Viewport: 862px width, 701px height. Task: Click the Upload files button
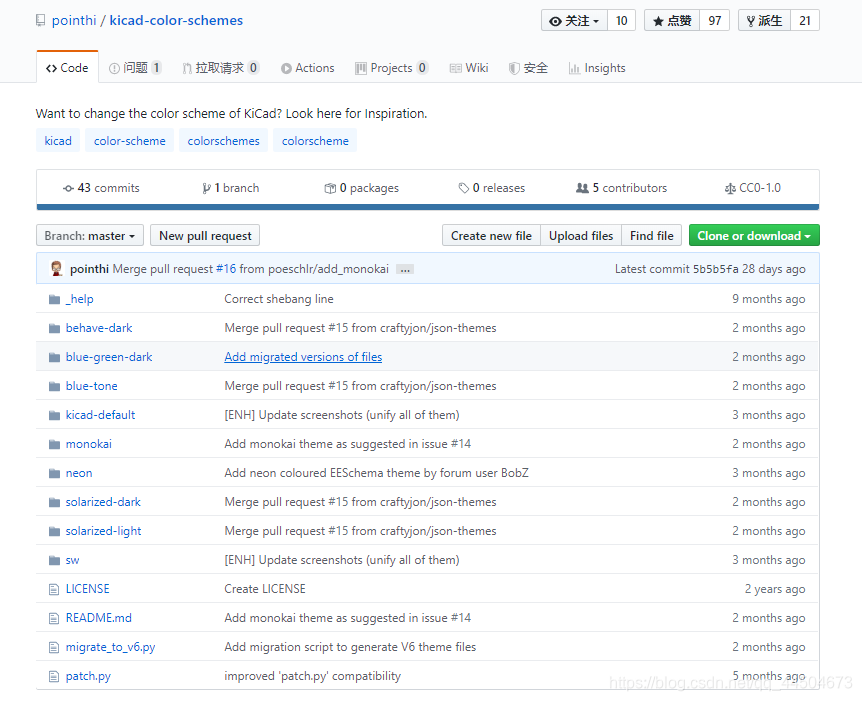click(x=581, y=235)
